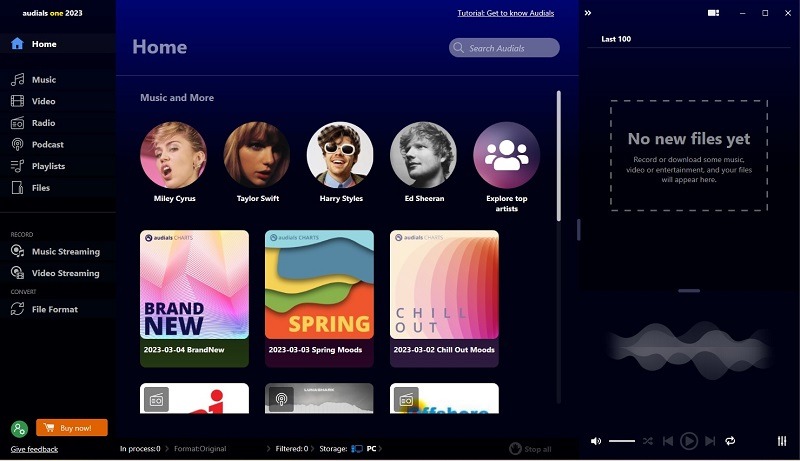The height and width of the screenshot is (461, 800).
Task: Select Harry Styles artist portrait
Action: coord(340,155)
